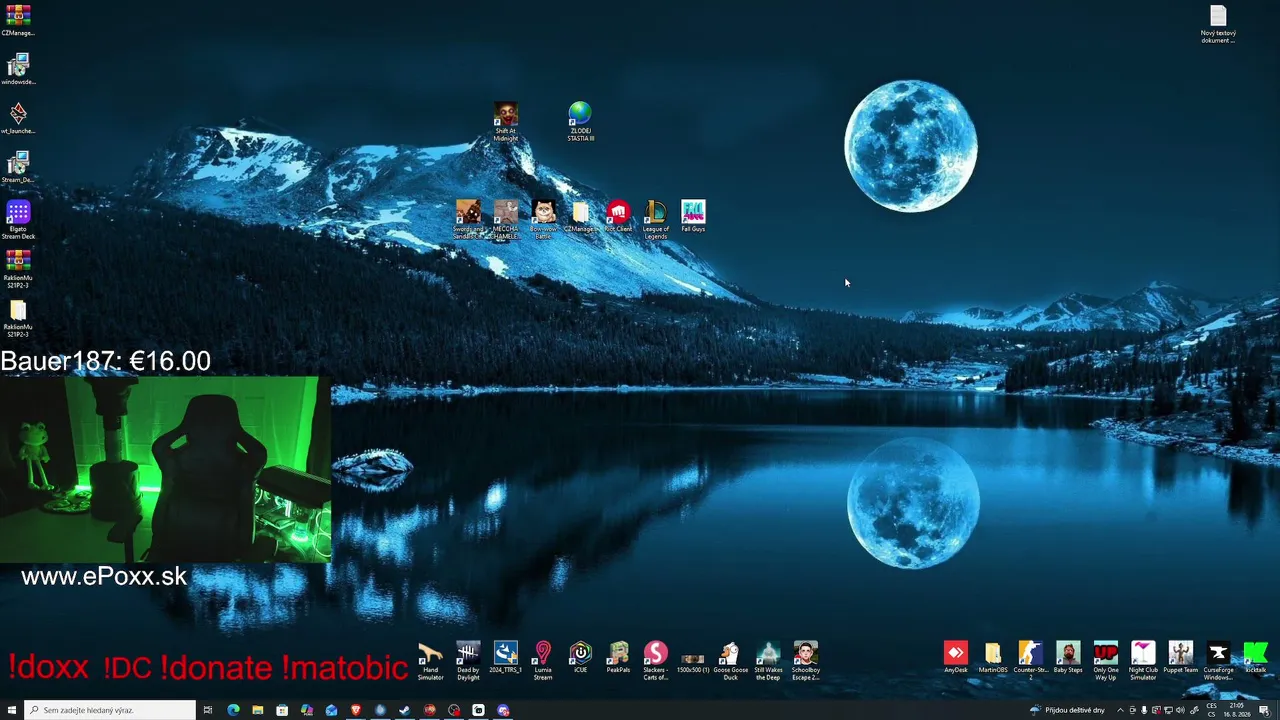Screen dimensions: 1280x720
Task: Select the Nový textový dokument file
Action: click(1218, 24)
